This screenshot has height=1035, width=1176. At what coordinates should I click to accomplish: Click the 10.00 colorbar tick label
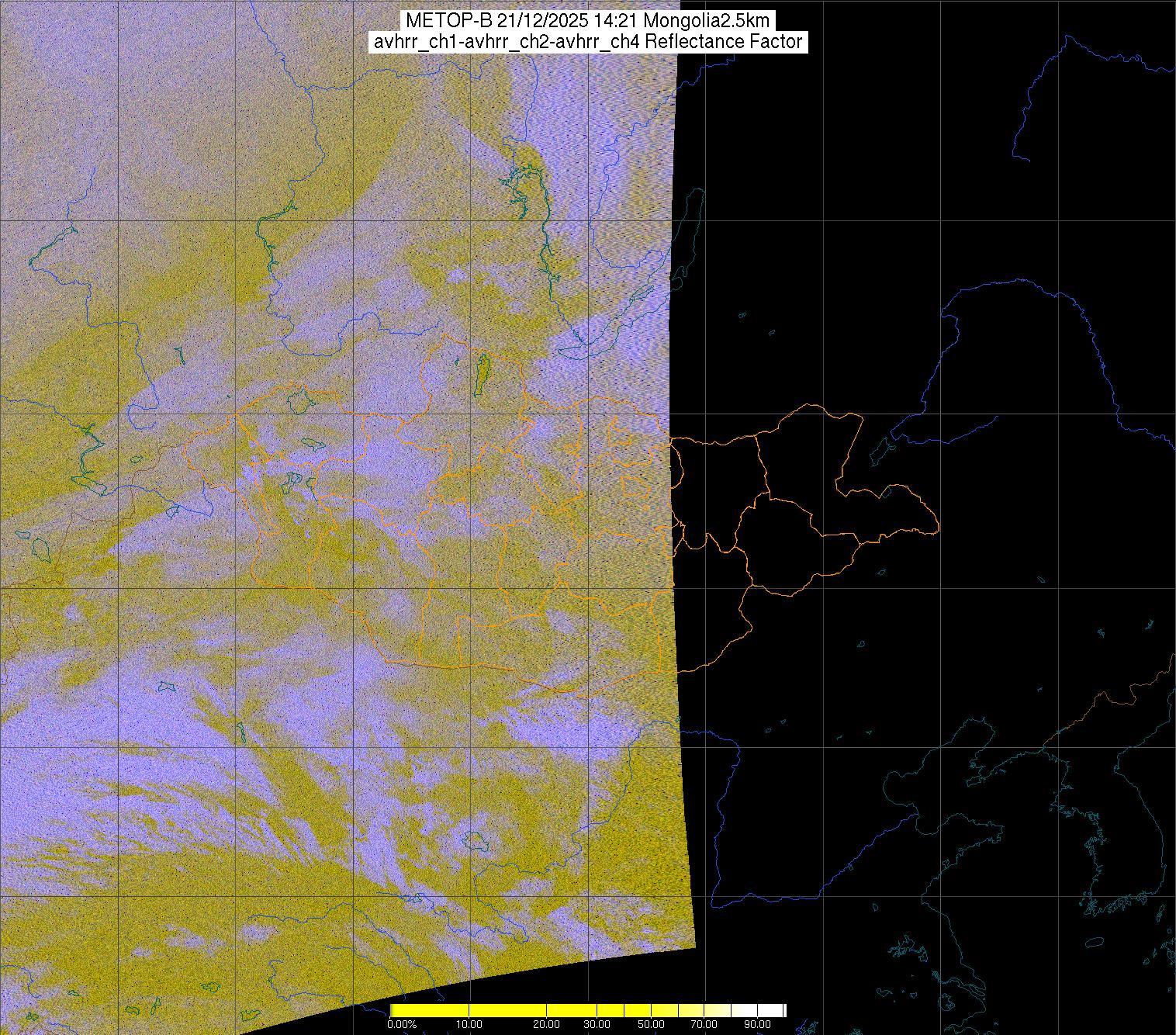[469, 1025]
